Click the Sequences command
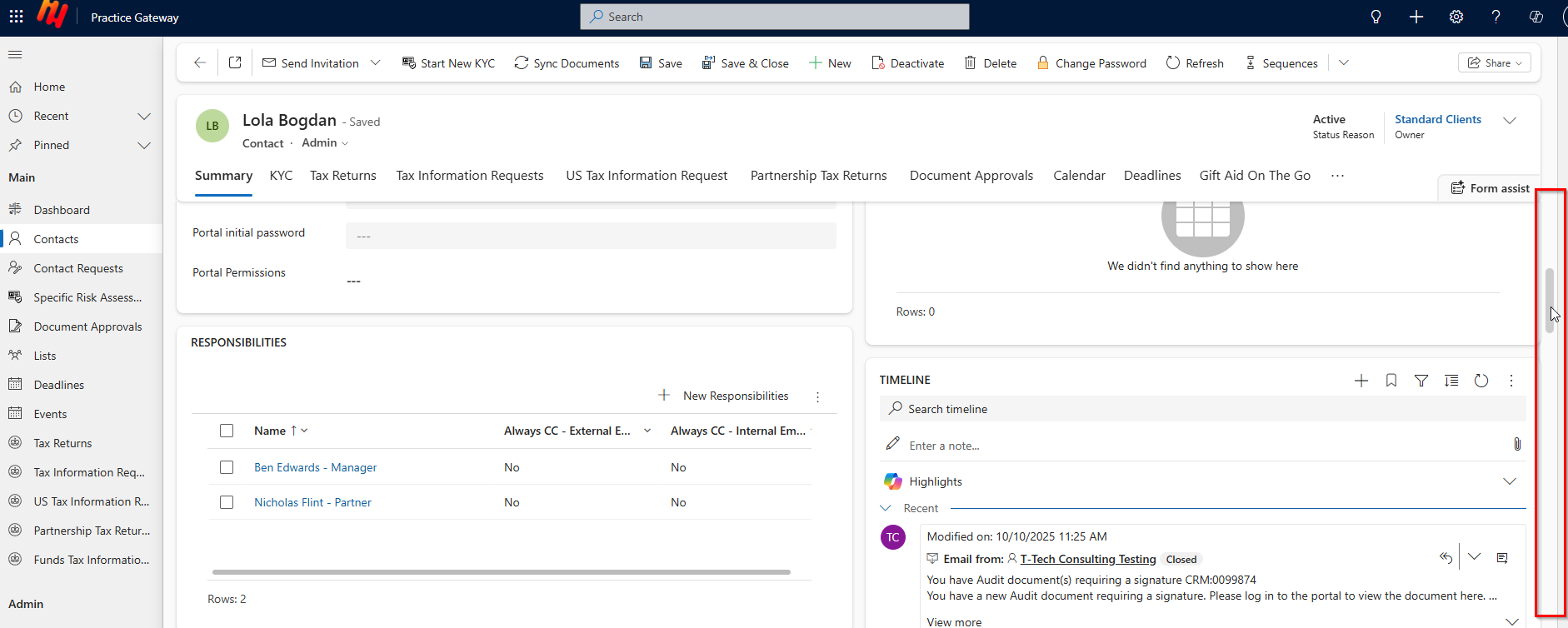The height and width of the screenshot is (628, 1568). (x=1281, y=63)
